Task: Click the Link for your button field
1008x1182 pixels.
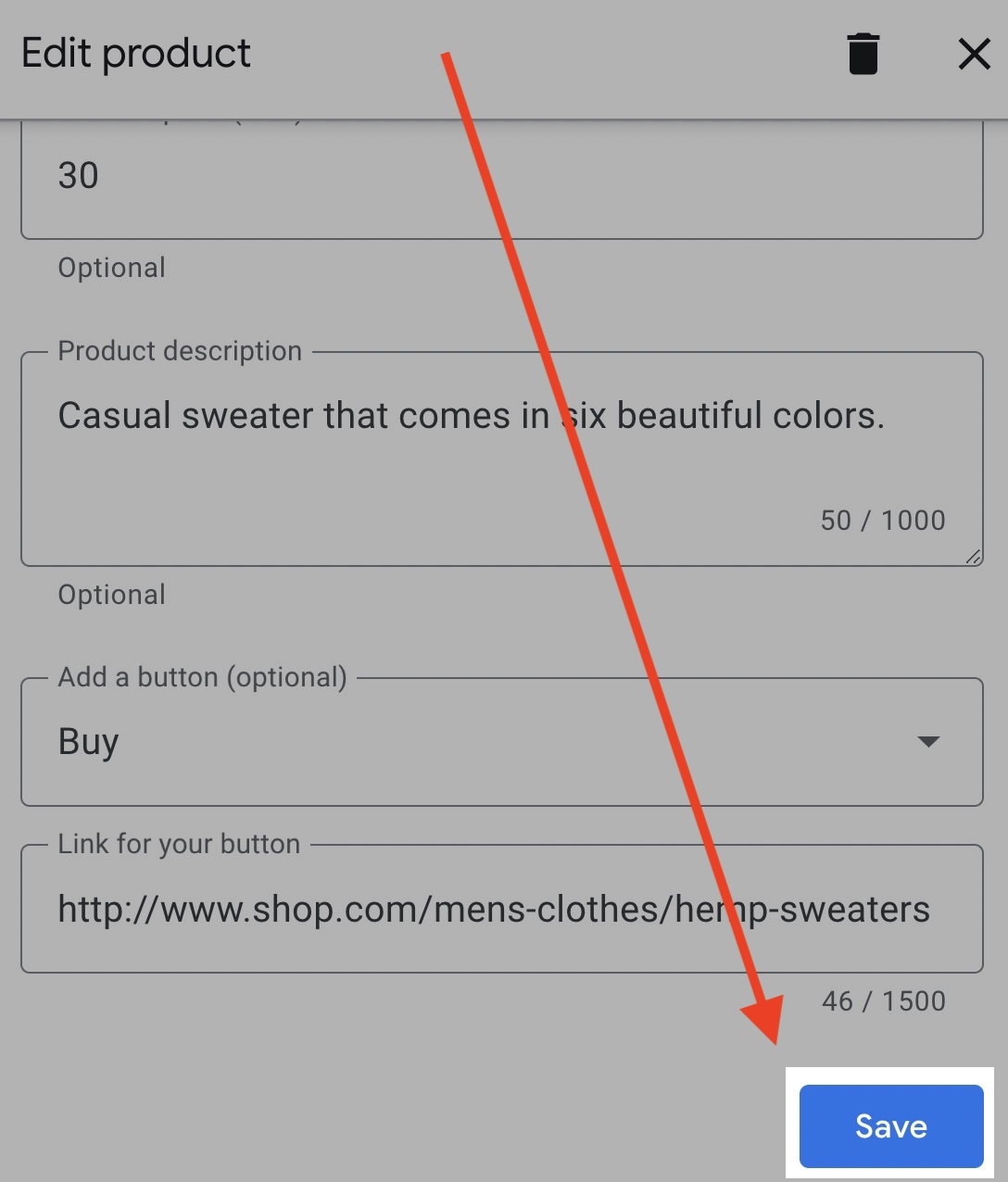Action: 500,909
